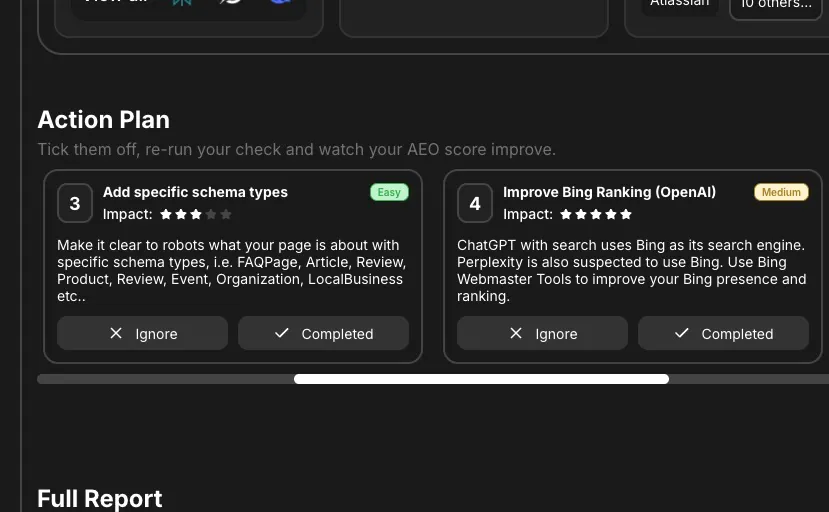The image size is (829, 512).
Task: Click the schema types description paragraph
Action: [x=232, y=270]
